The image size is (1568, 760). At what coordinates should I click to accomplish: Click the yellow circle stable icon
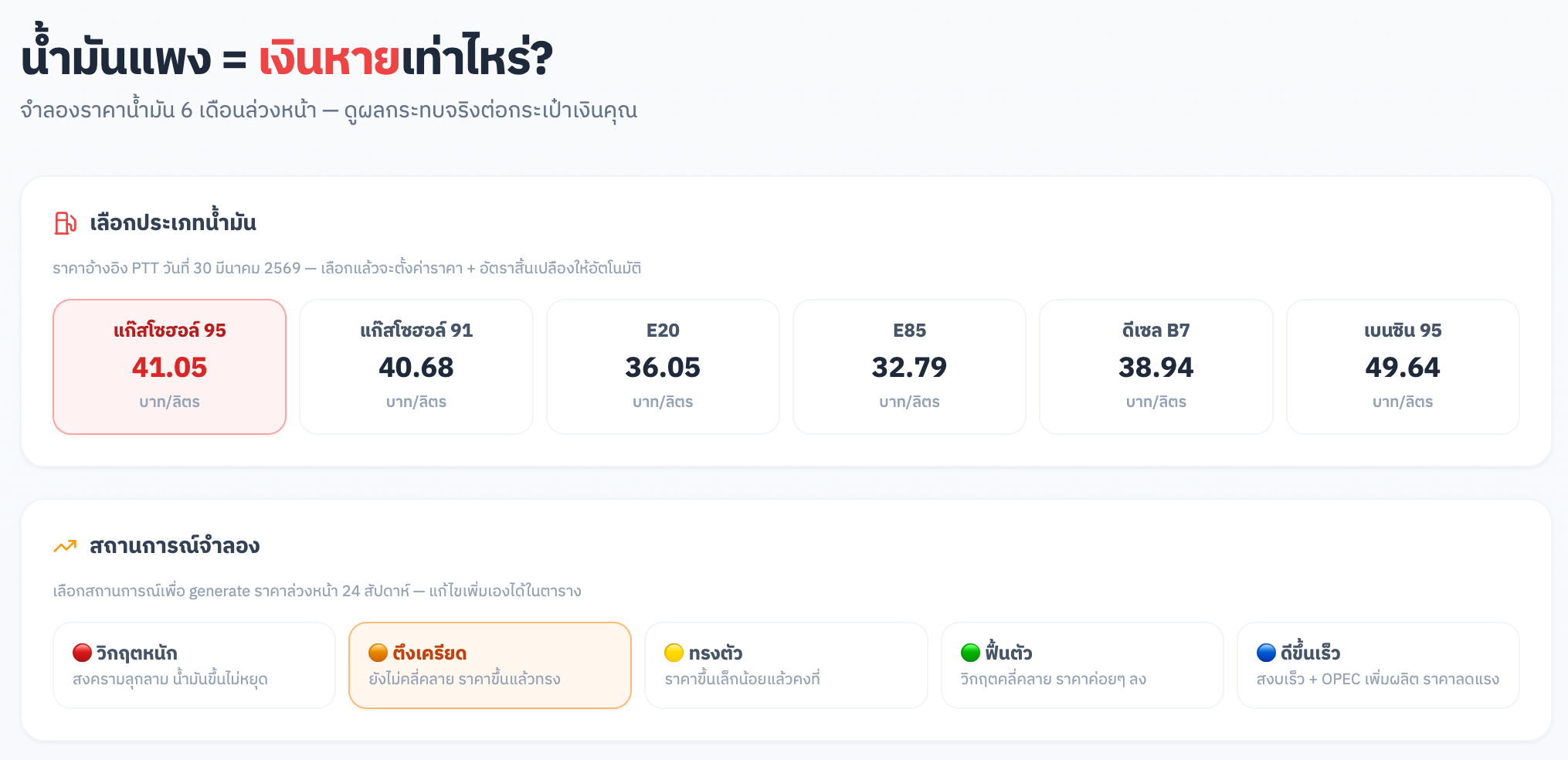point(674,653)
